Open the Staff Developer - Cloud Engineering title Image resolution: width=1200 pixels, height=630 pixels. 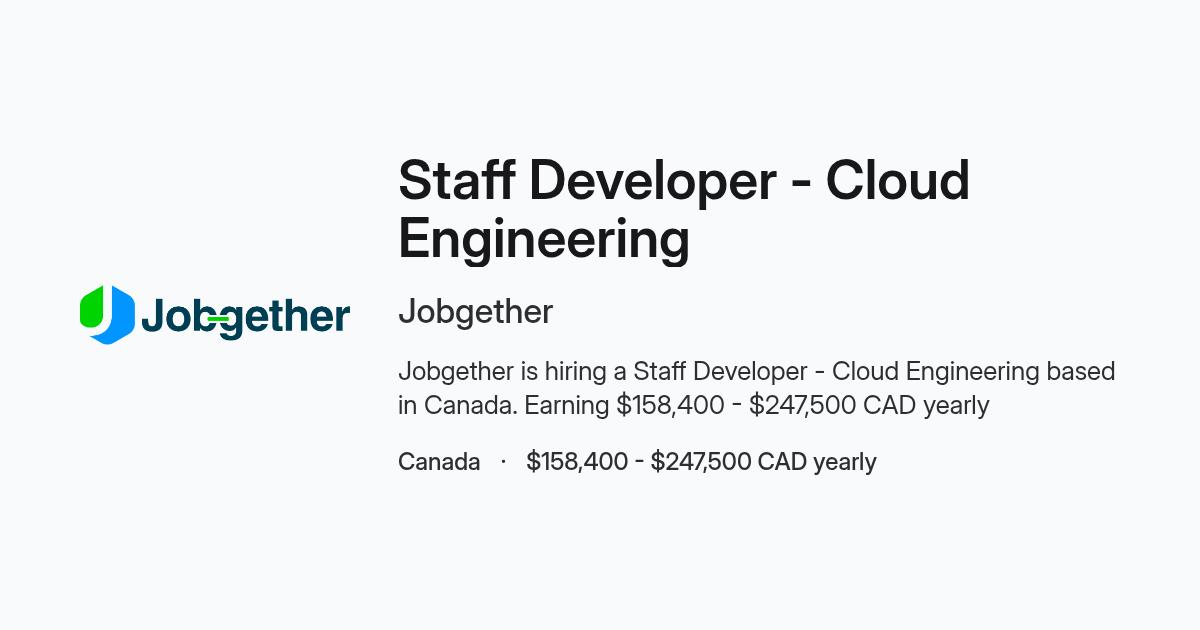point(684,210)
